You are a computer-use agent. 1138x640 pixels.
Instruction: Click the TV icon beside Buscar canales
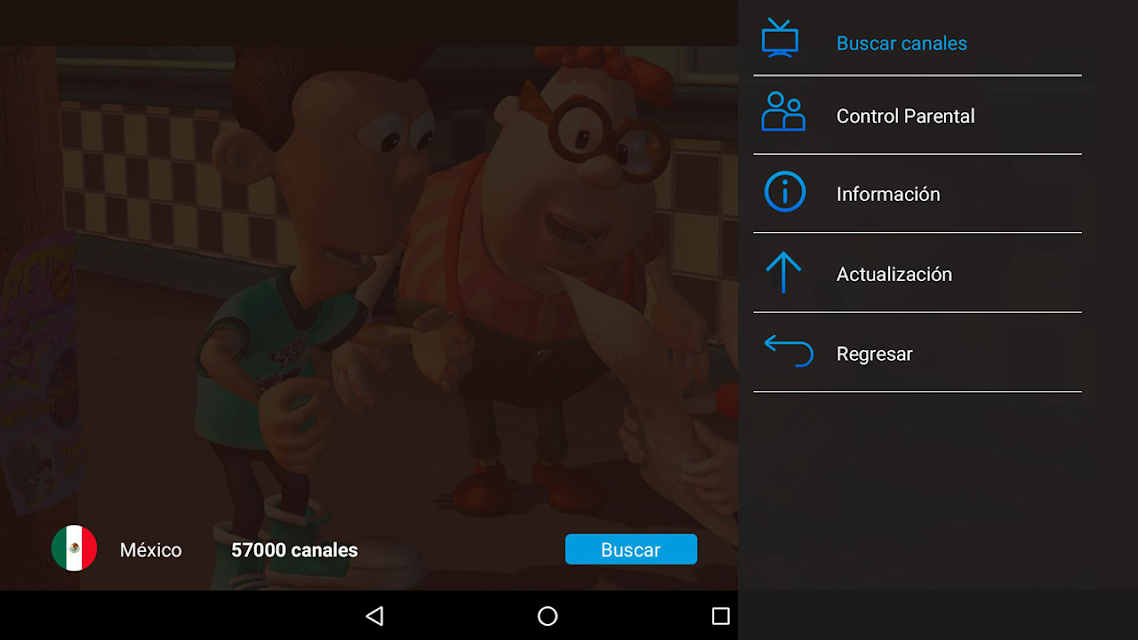point(780,38)
